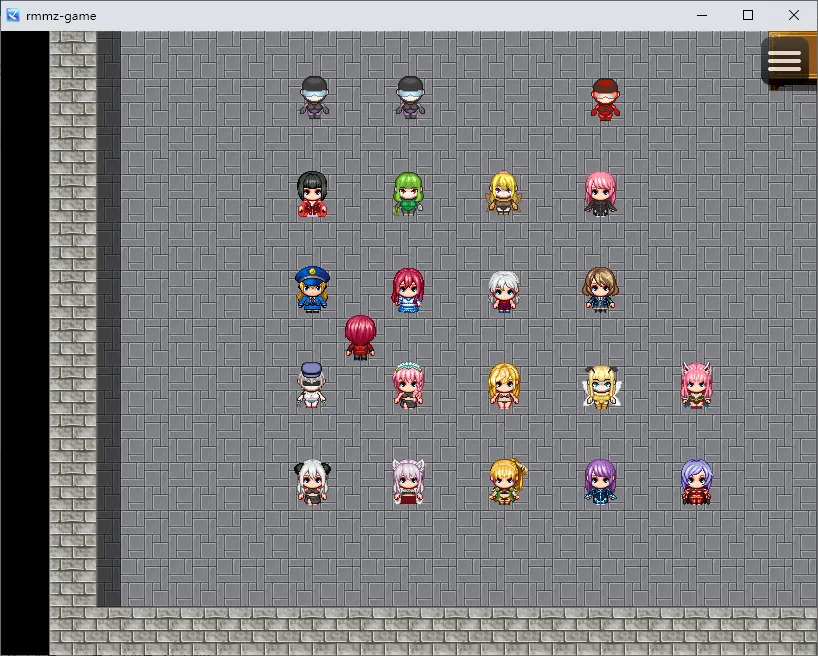Select the white-haired girl in red top
The image size is (818, 656).
(x=504, y=291)
